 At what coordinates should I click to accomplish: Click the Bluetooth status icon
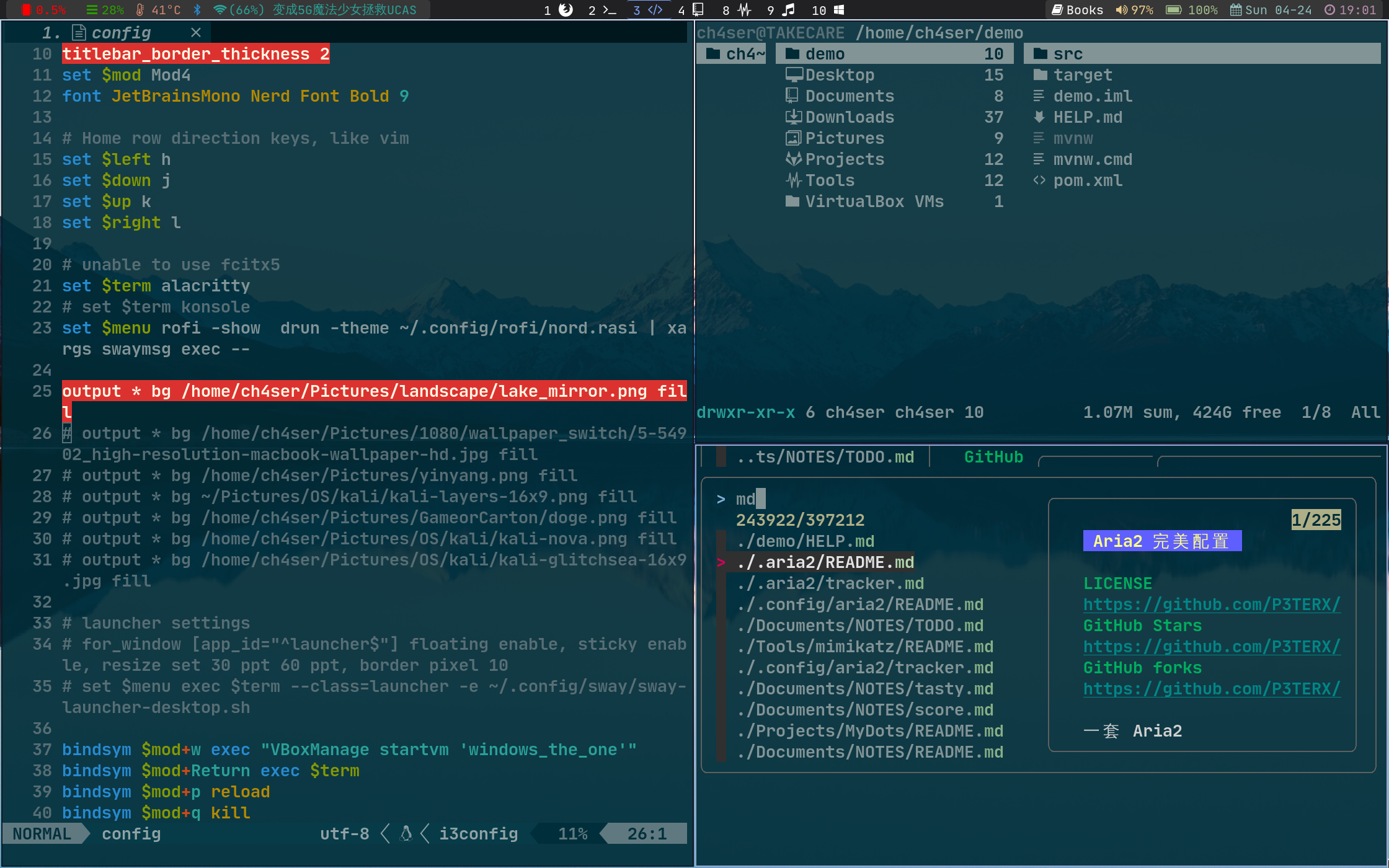click(197, 10)
